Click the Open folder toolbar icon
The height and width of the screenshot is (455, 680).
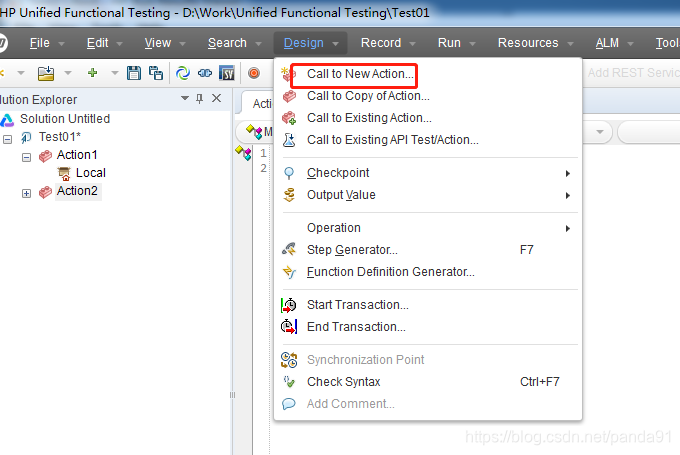[x=46, y=73]
